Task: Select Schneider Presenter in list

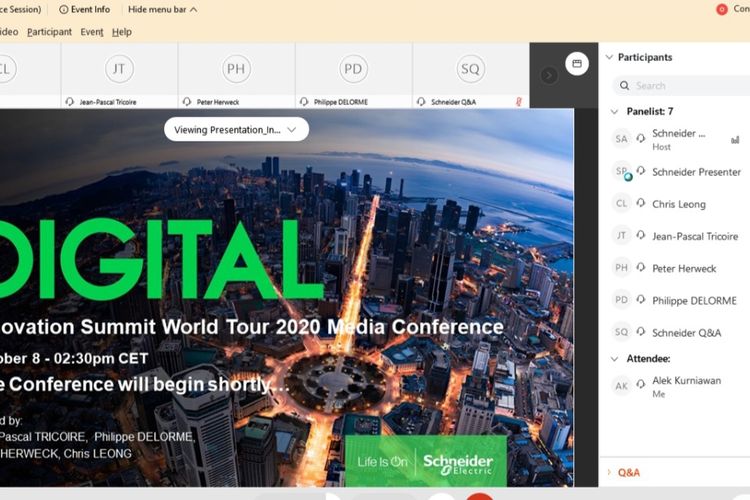Action: click(675, 172)
